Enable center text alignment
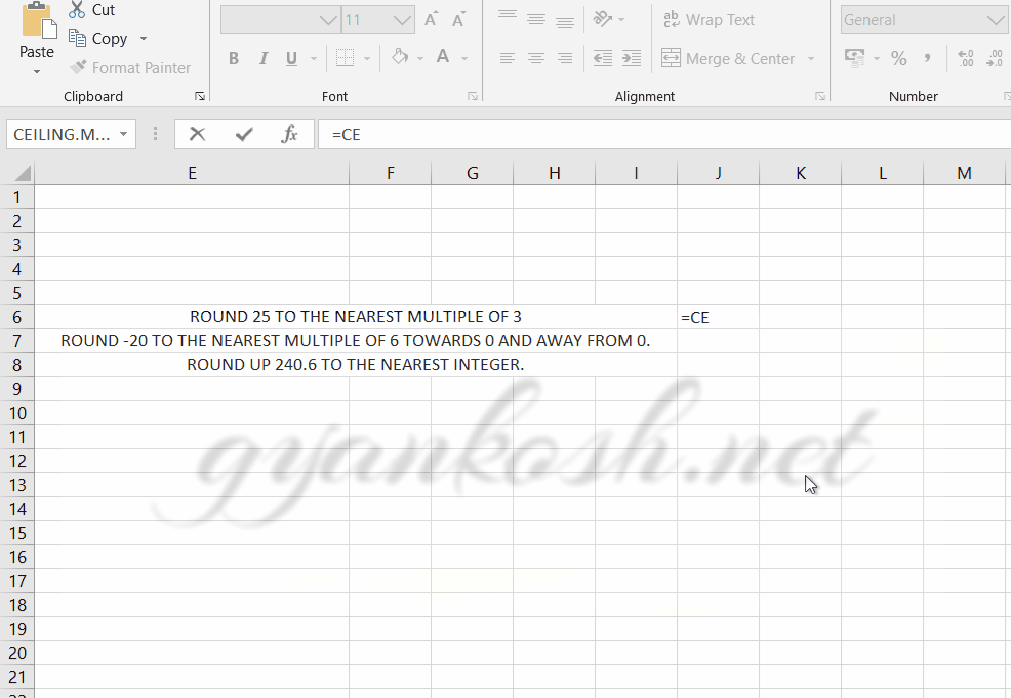1011x698 pixels. [x=536, y=58]
